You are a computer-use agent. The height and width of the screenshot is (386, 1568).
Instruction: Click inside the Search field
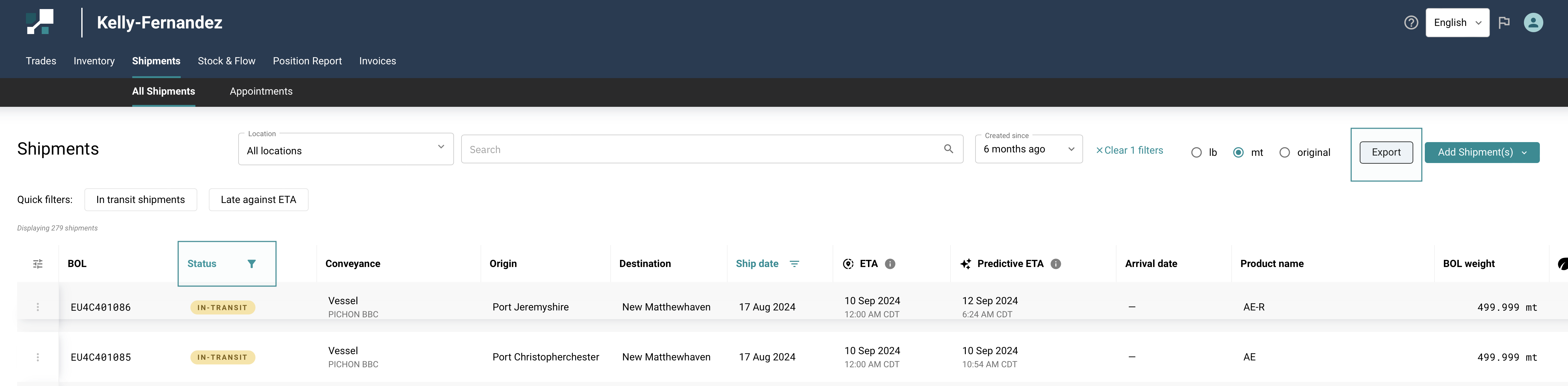700,150
